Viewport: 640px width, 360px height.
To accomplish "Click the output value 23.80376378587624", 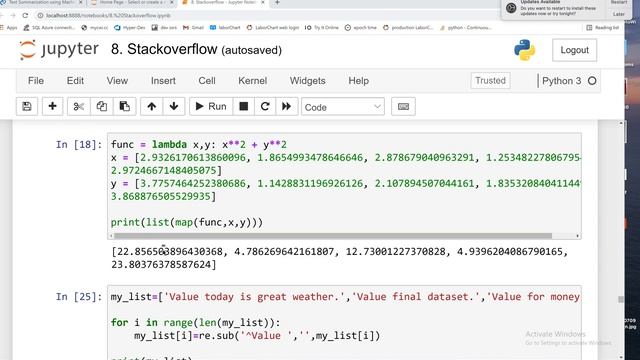I will tap(164, 264).
